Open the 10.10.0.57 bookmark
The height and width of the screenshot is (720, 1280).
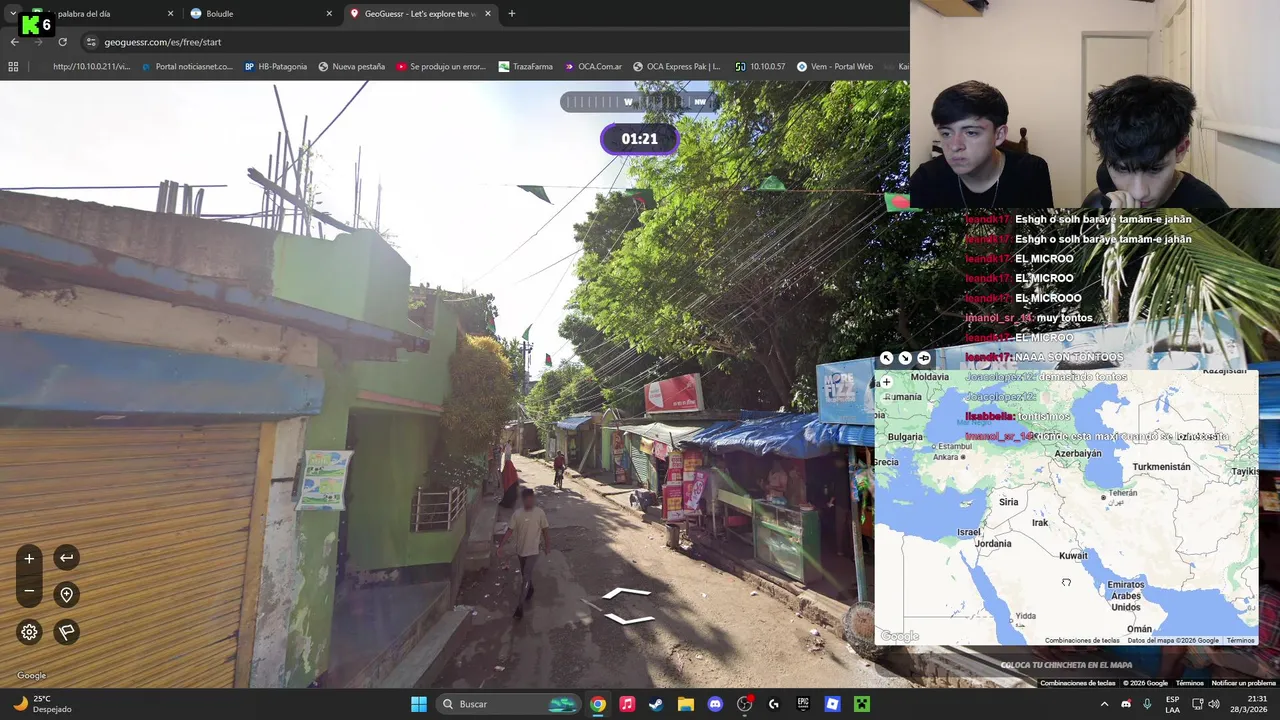[x=760, y=67]
